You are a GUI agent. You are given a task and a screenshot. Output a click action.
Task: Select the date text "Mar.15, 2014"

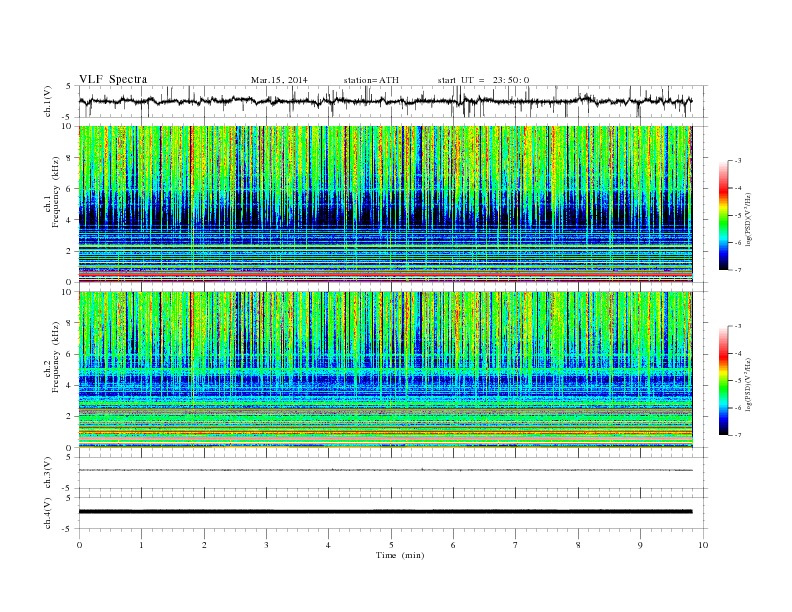coord(279,80)
